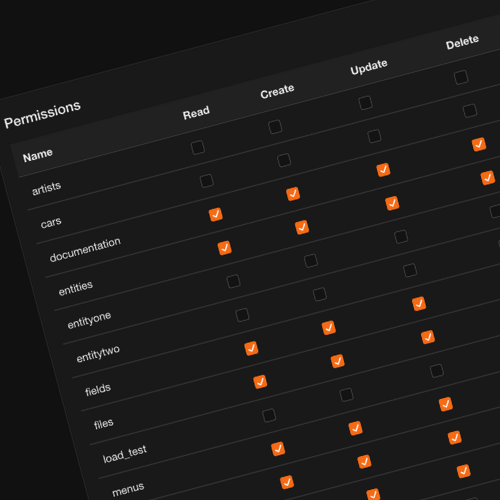This screenshot has width=500, height=500.
Task: Disable Update permission for entities
Action: coord(392,203)
